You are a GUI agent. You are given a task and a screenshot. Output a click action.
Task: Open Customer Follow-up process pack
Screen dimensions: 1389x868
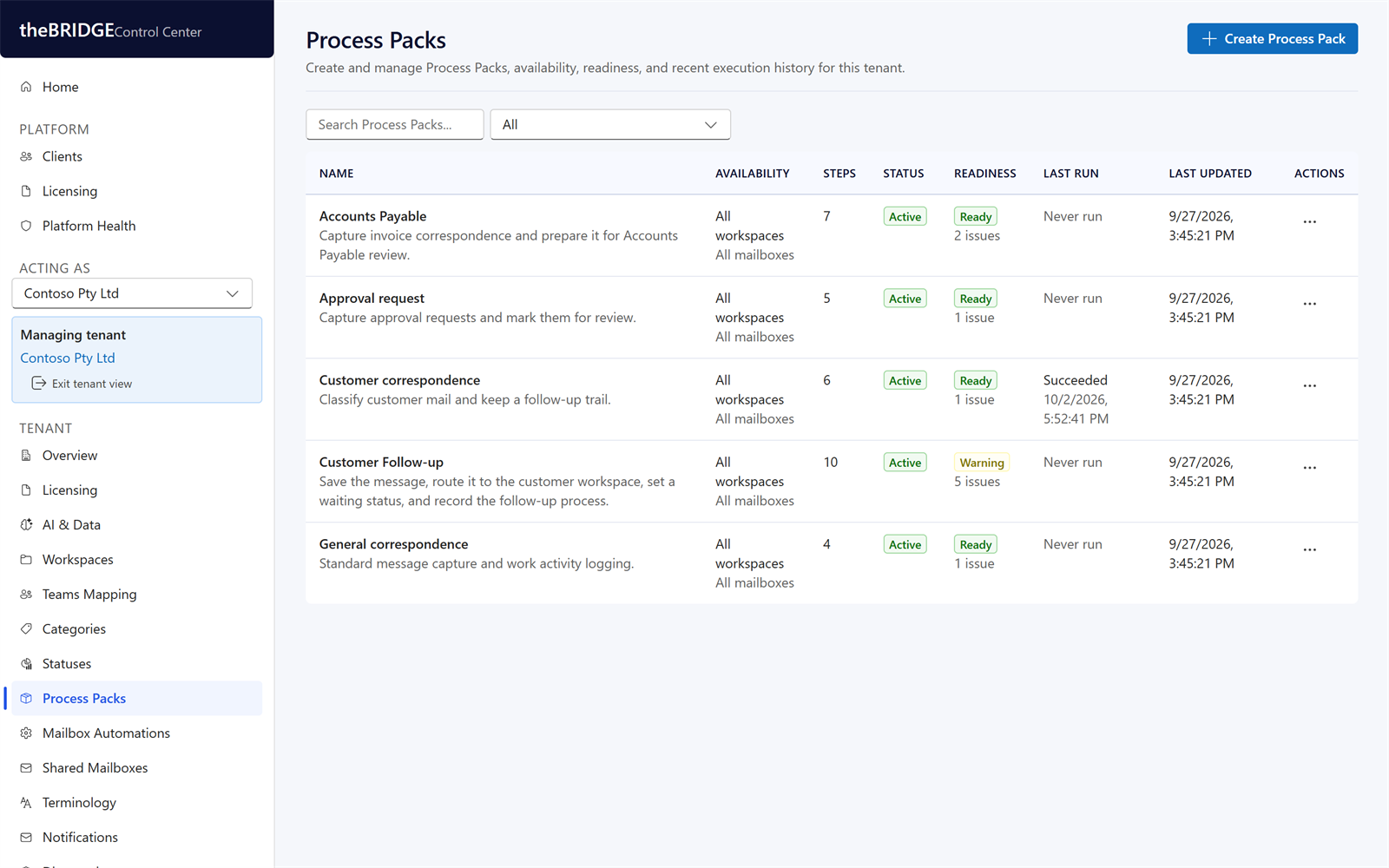coord(381,462)
